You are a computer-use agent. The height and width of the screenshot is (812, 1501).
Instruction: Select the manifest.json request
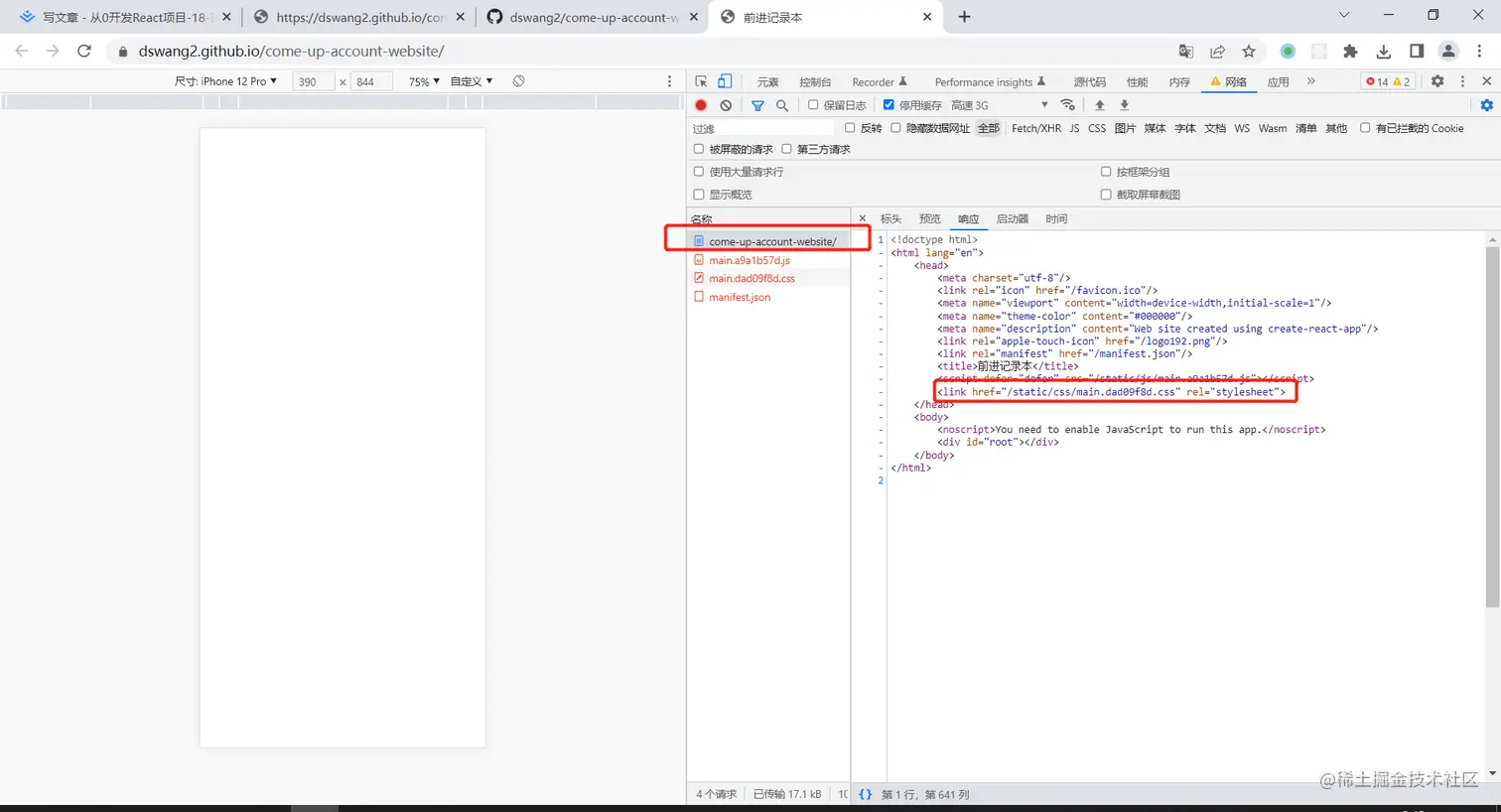point(740,297)
